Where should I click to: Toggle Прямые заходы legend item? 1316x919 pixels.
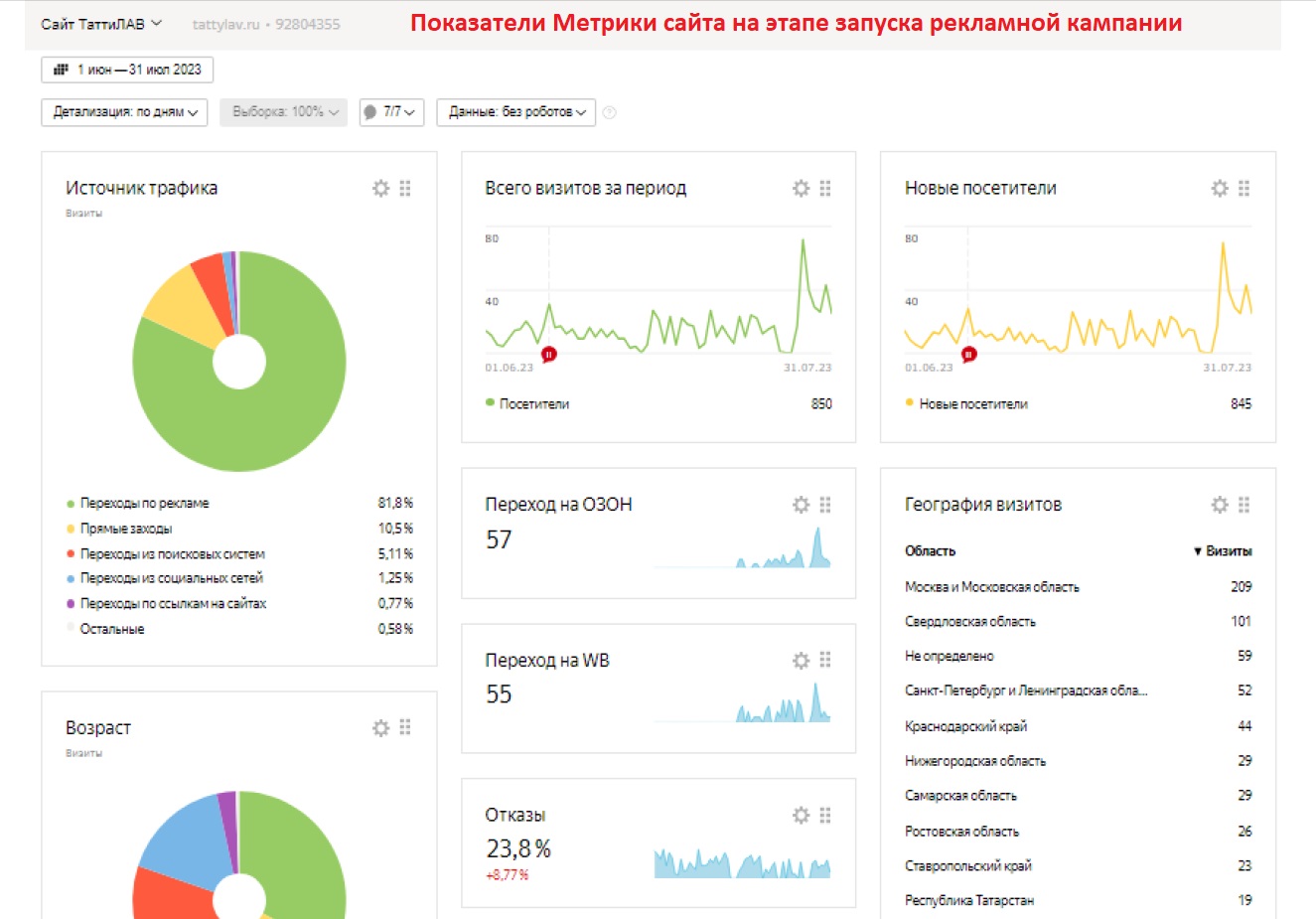pos(119,529)
